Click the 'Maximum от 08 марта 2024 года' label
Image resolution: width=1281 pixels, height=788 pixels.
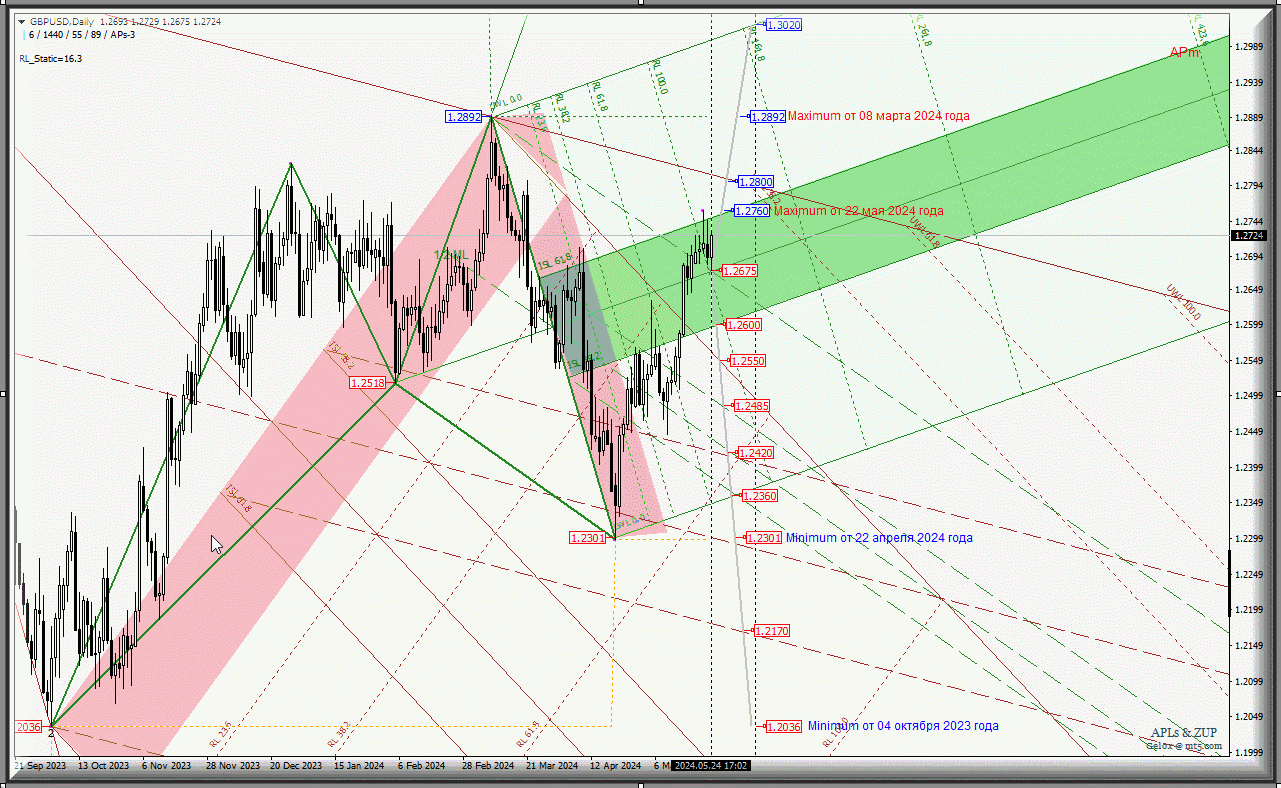pyautogui.click(x=878, y=116)
